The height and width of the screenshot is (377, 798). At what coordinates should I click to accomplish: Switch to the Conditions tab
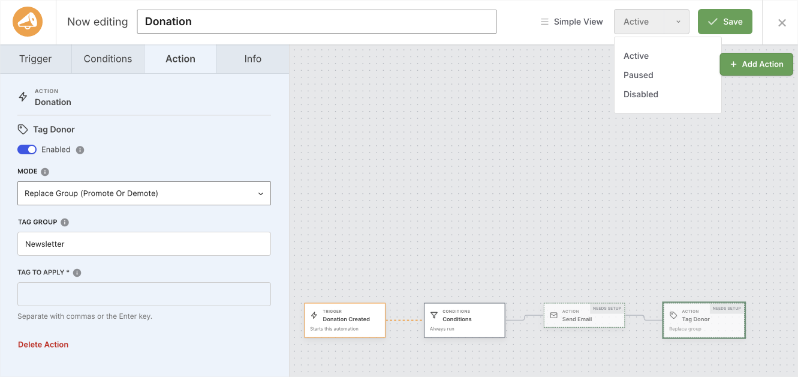[108, 59]
